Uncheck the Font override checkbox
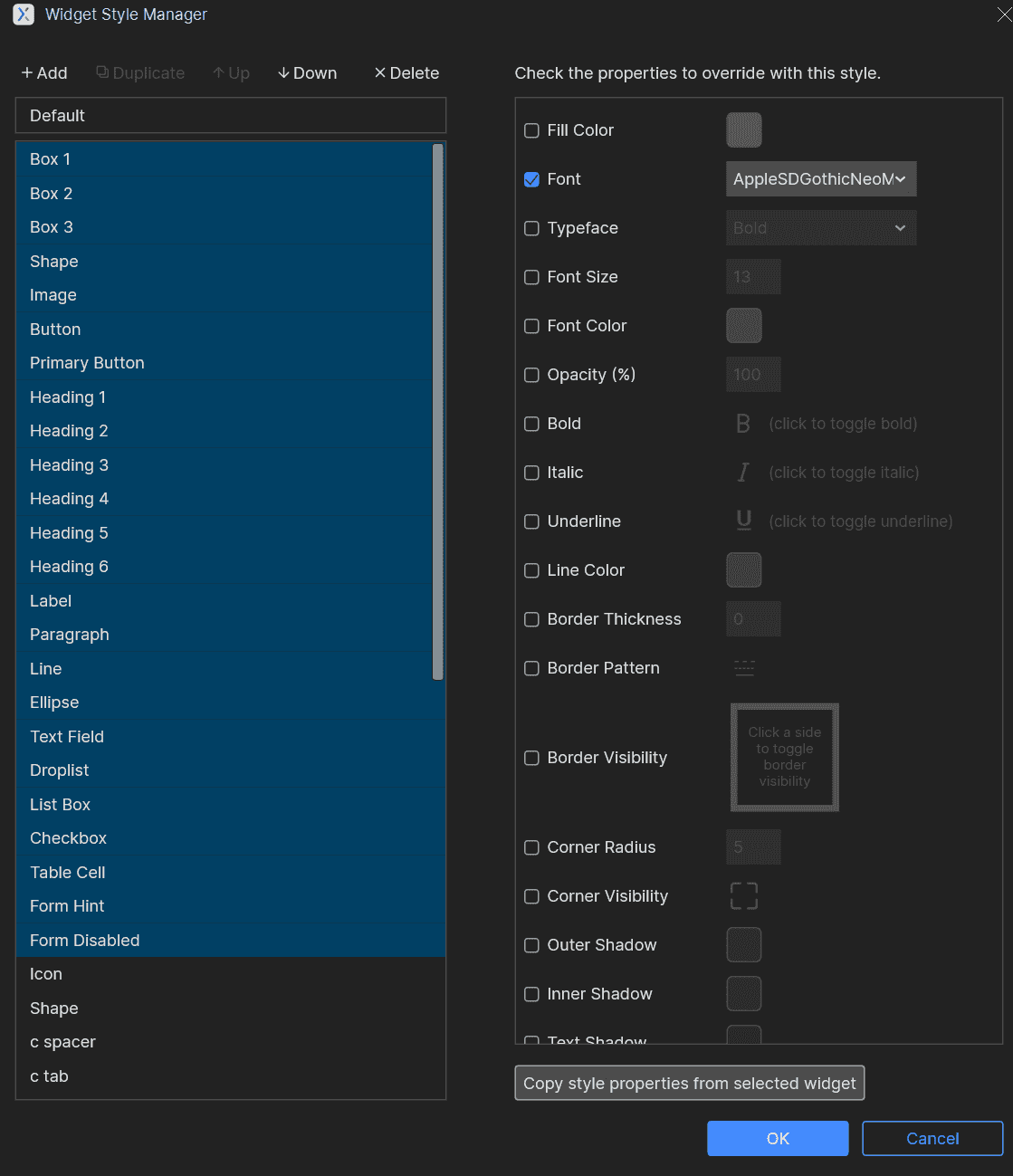This screenshot has height=1176, width=1013. click(x=532, y=179)
